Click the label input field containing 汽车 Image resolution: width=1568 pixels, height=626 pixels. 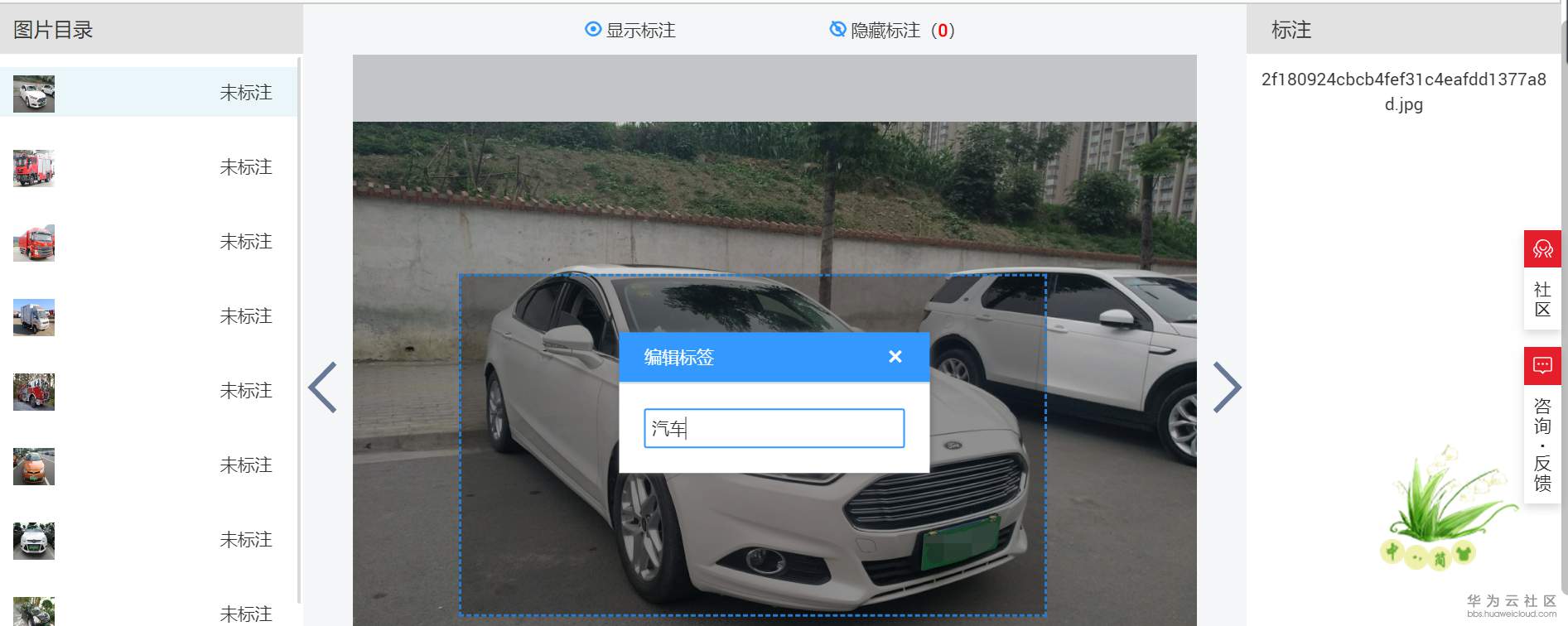point(774,428)
